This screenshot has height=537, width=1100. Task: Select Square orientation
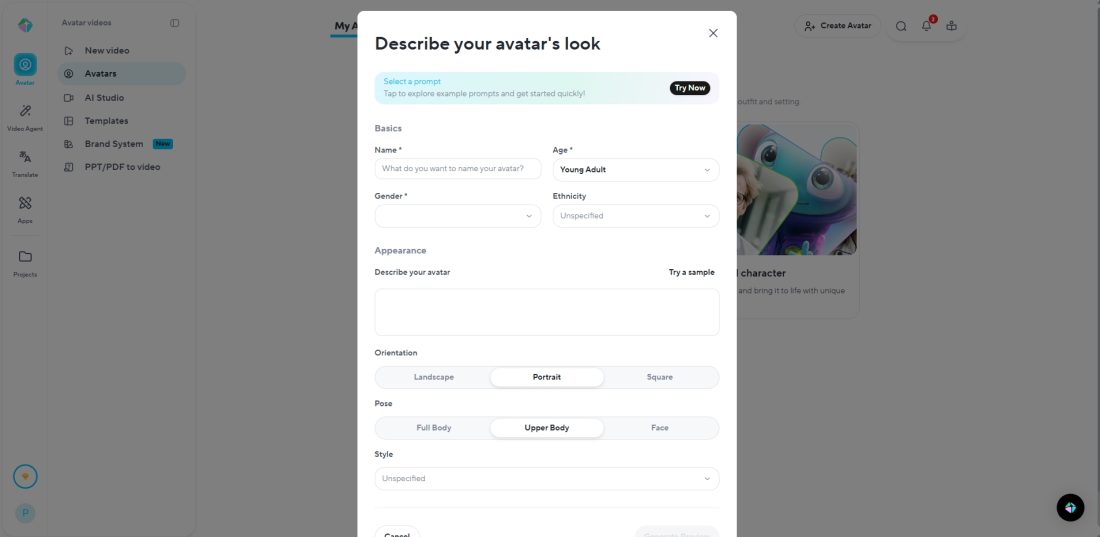click(x=660, y=377)
